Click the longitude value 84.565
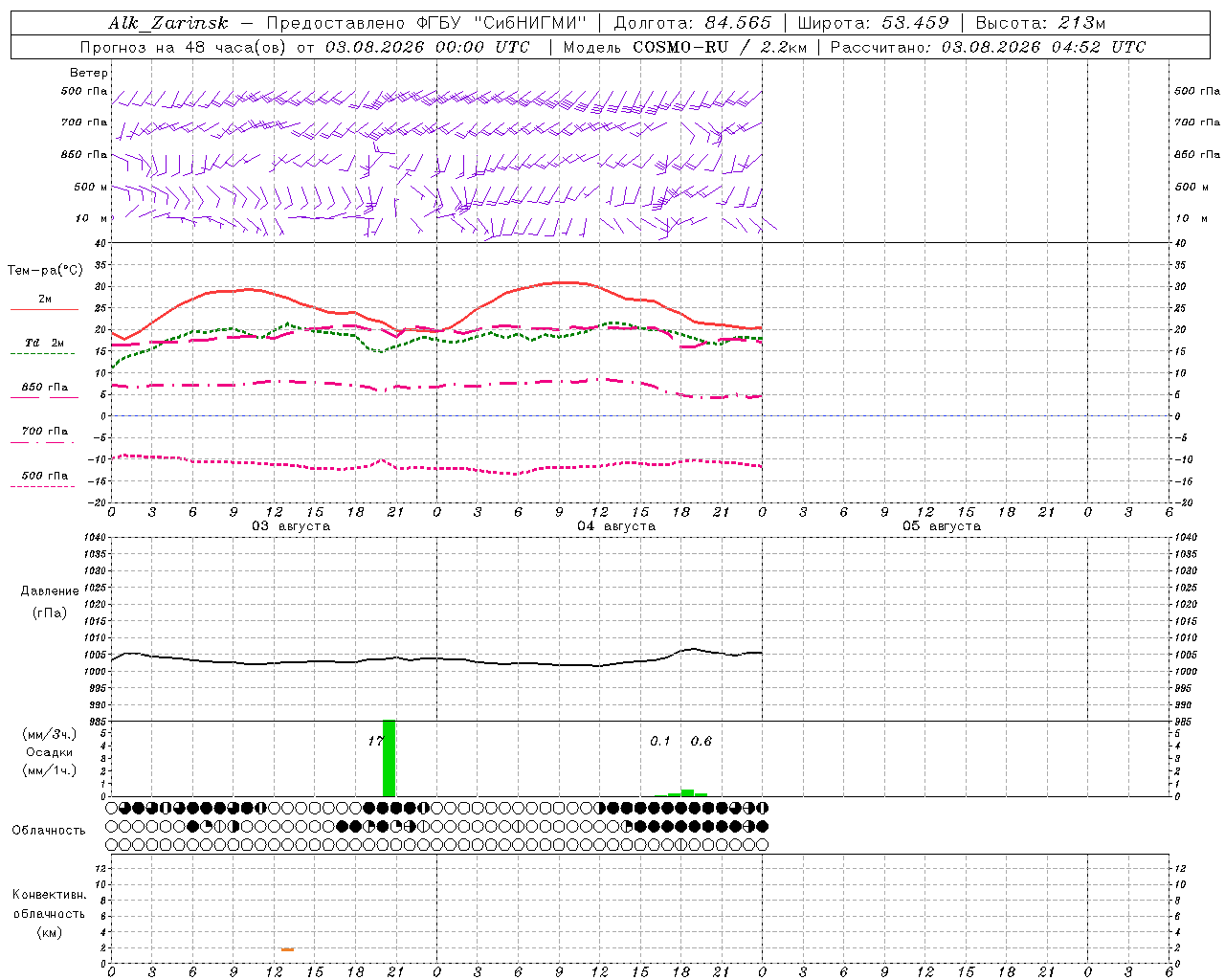Viewport: 1225px width, 980px height. [738, 23]
